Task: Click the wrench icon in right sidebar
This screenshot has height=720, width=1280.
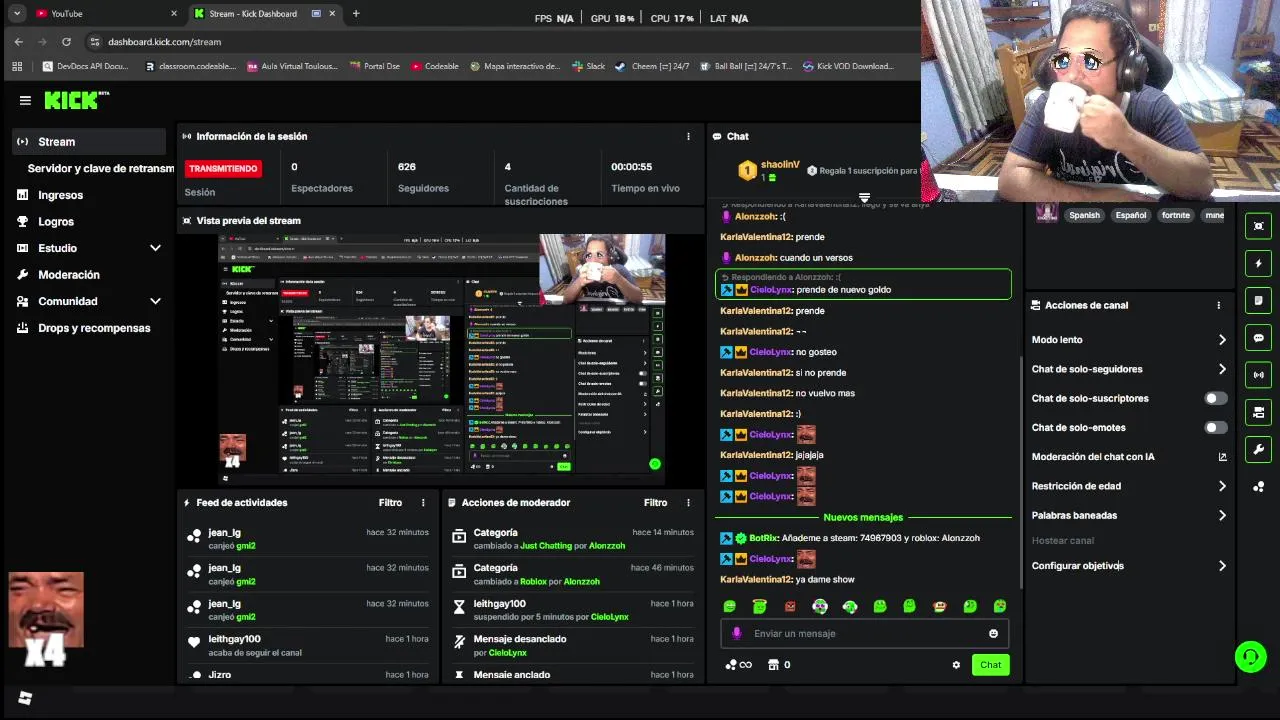Action: click(x=1259, y=449)
